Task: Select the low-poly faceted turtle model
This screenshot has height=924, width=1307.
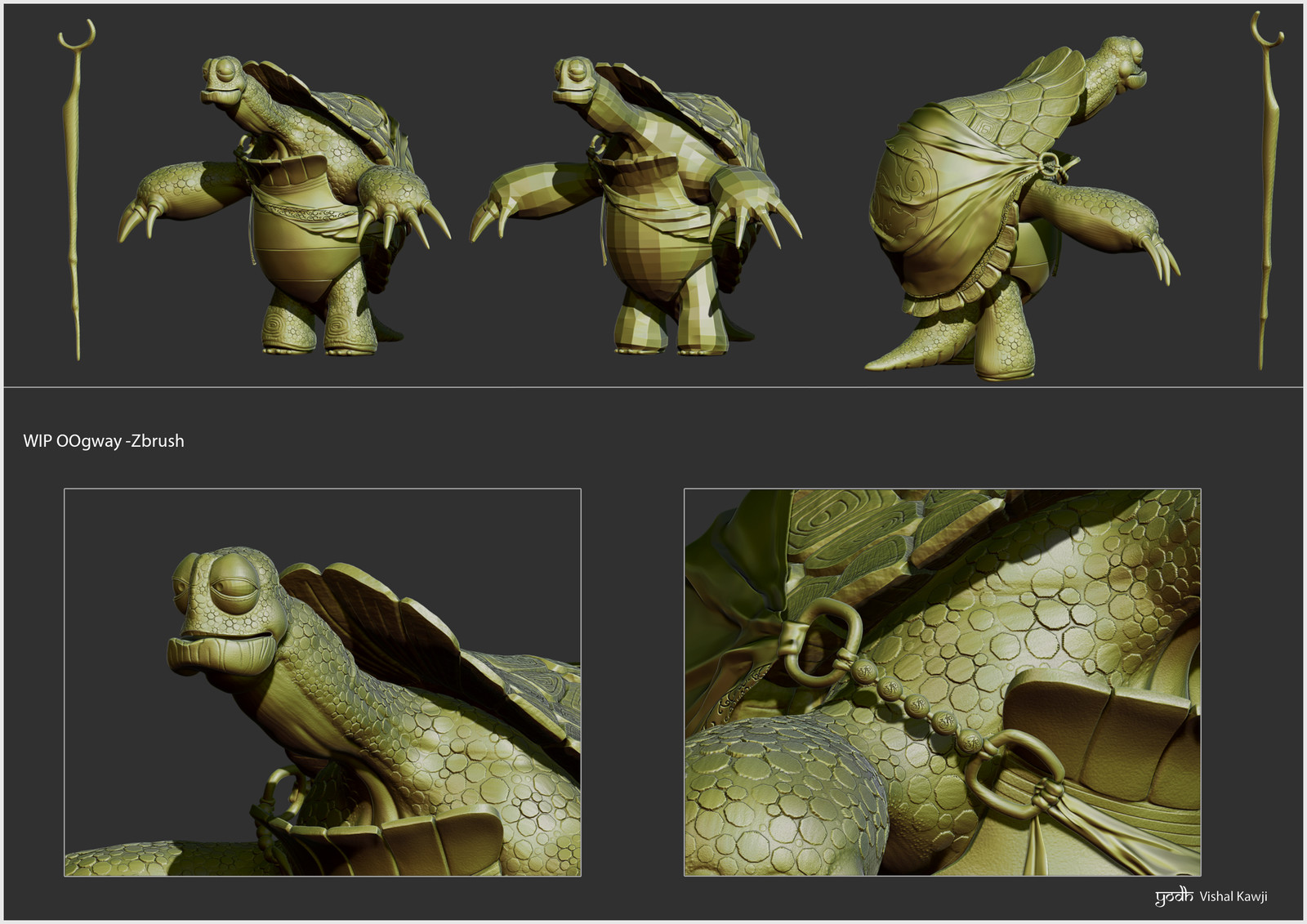Action: 636,206
